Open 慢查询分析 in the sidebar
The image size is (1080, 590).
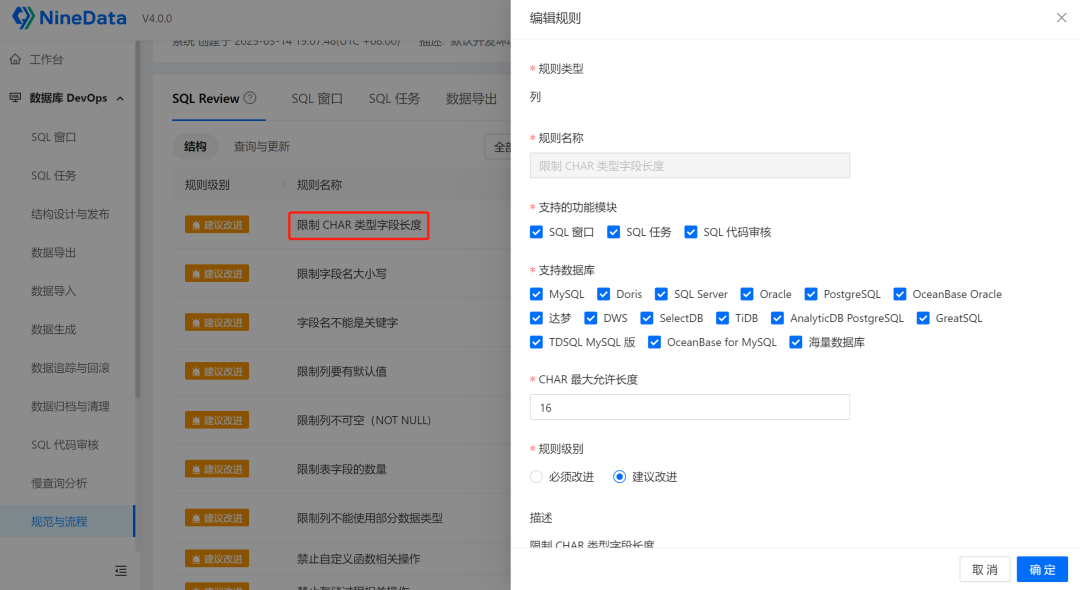point(59,483)
